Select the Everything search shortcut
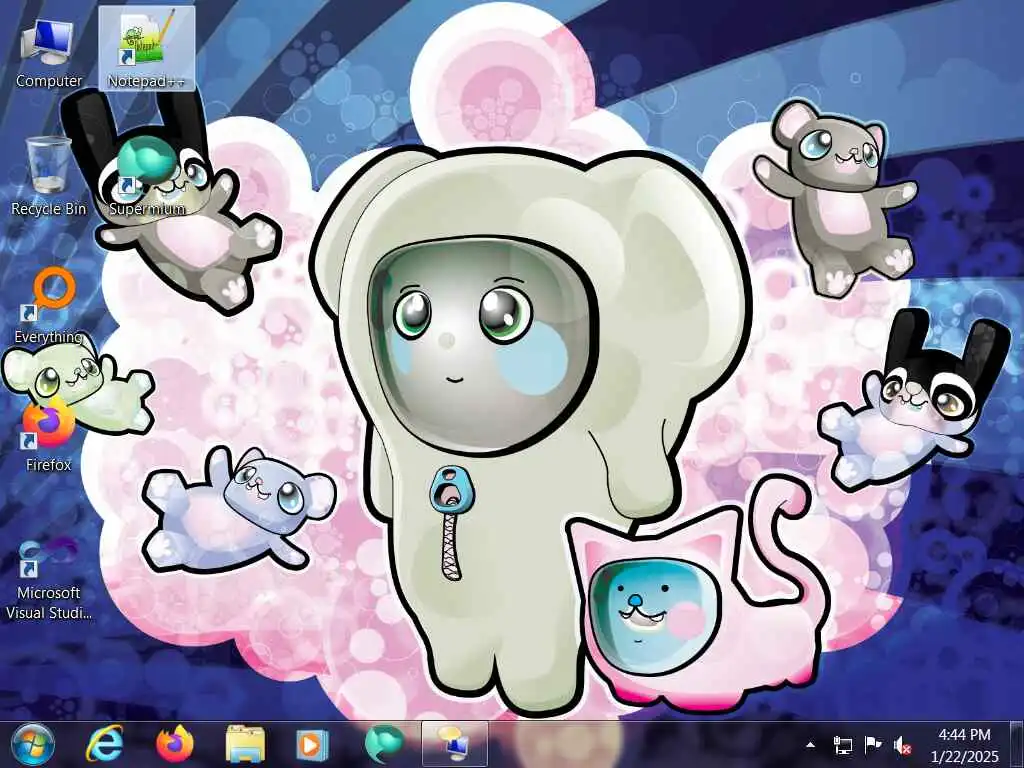This screenshot has width=1024, height=768. point(49,305)
